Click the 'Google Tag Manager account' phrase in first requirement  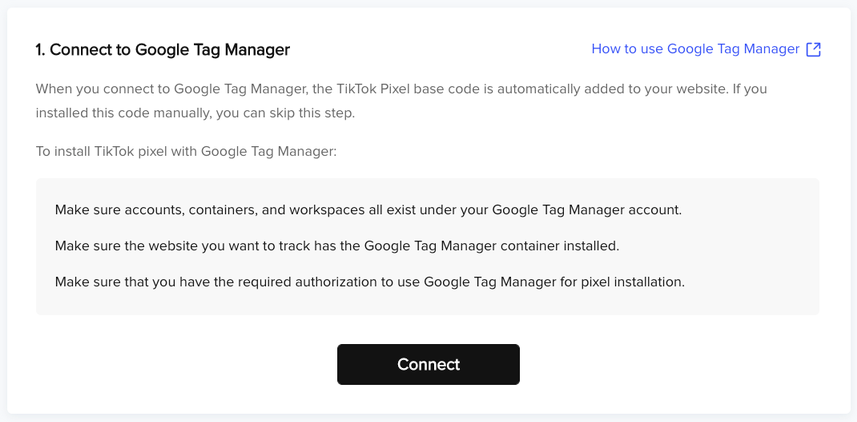[x=587, y=210]
